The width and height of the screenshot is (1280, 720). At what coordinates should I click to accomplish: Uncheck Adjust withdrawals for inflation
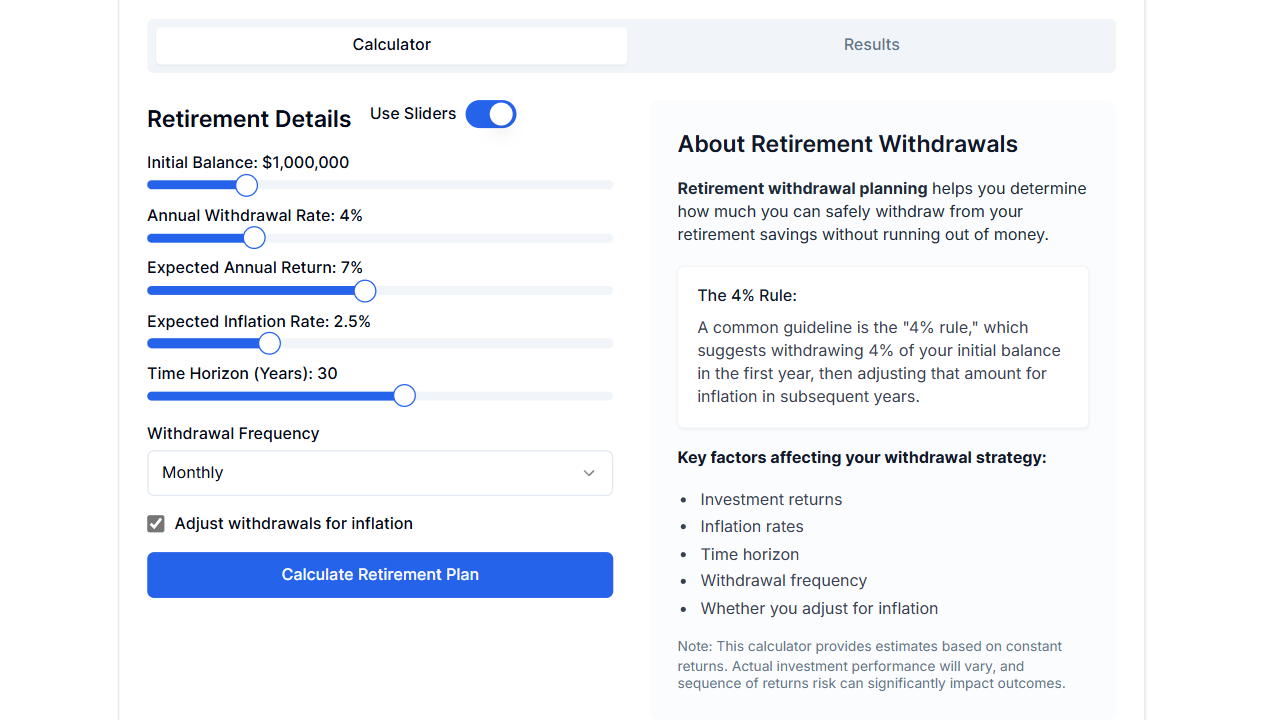click(x=156, y=523)
